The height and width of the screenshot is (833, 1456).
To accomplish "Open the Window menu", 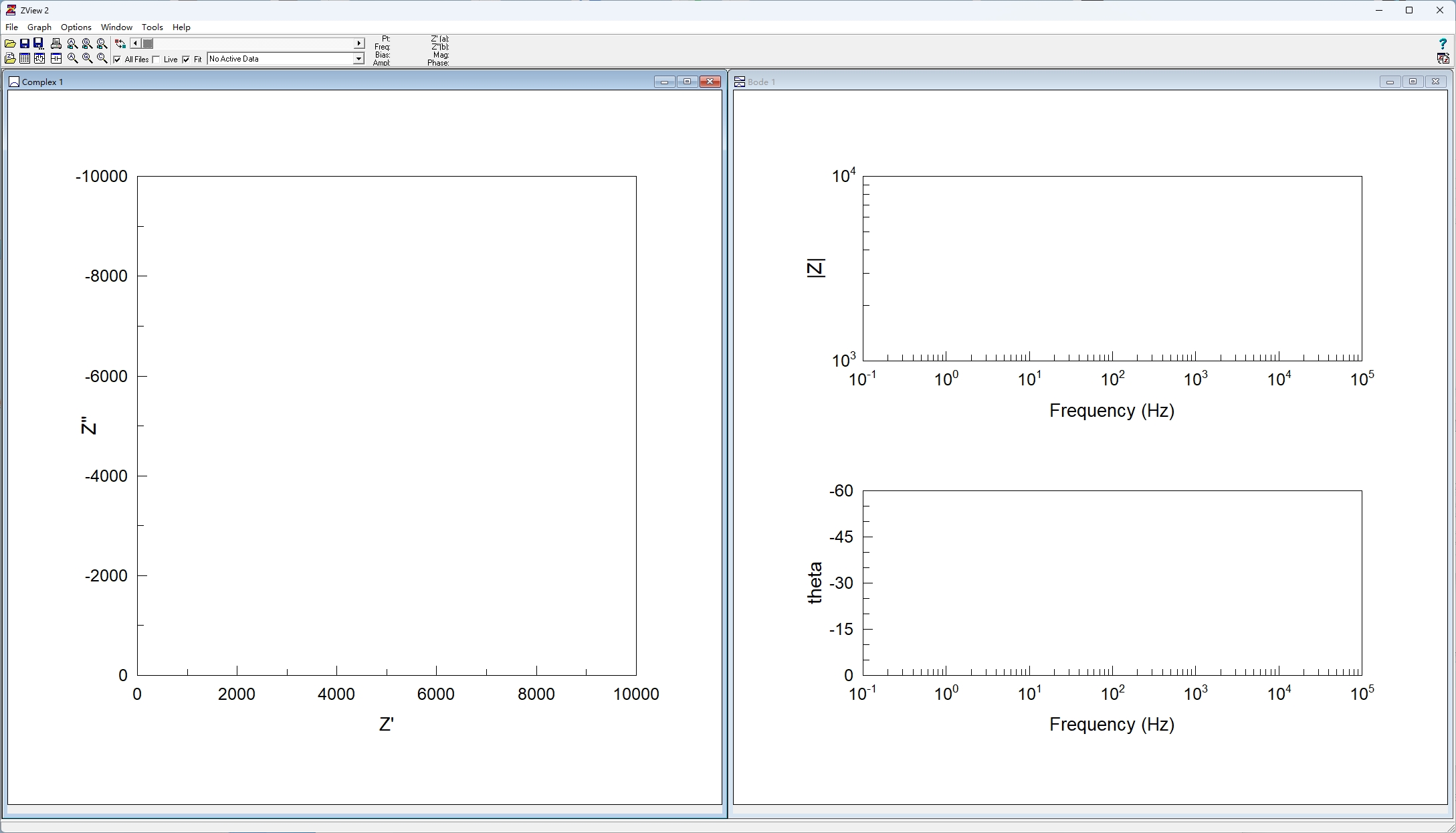I will pyautogui.click(x=116, y=27).
